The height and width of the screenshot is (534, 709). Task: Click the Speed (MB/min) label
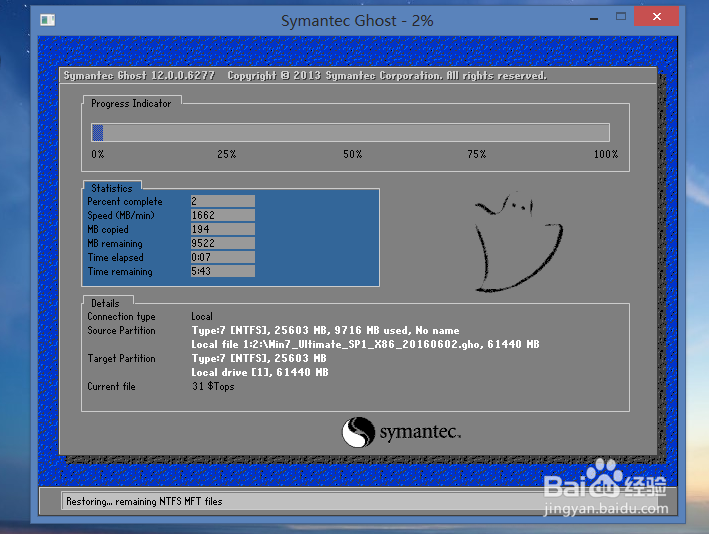pyautogui.click(x=121, y=215)
